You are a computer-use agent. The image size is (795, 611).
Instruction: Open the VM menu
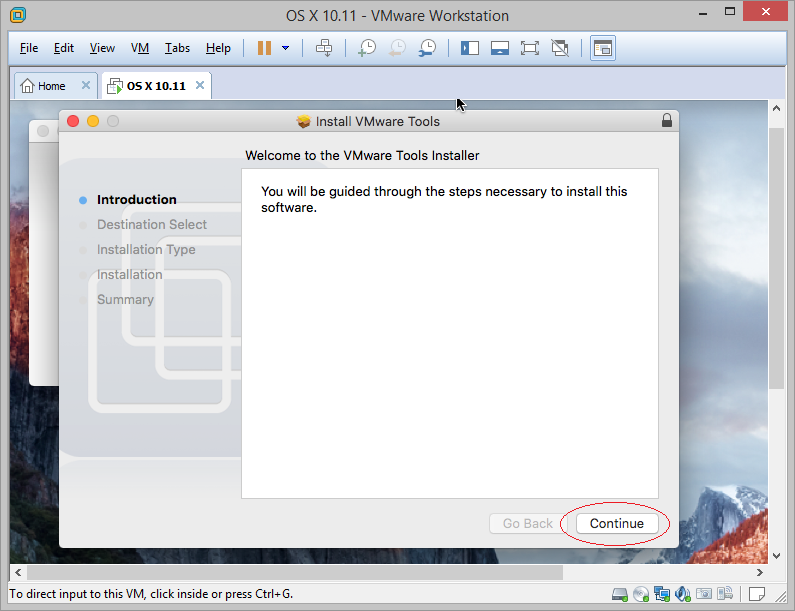[x=140, y=48]
